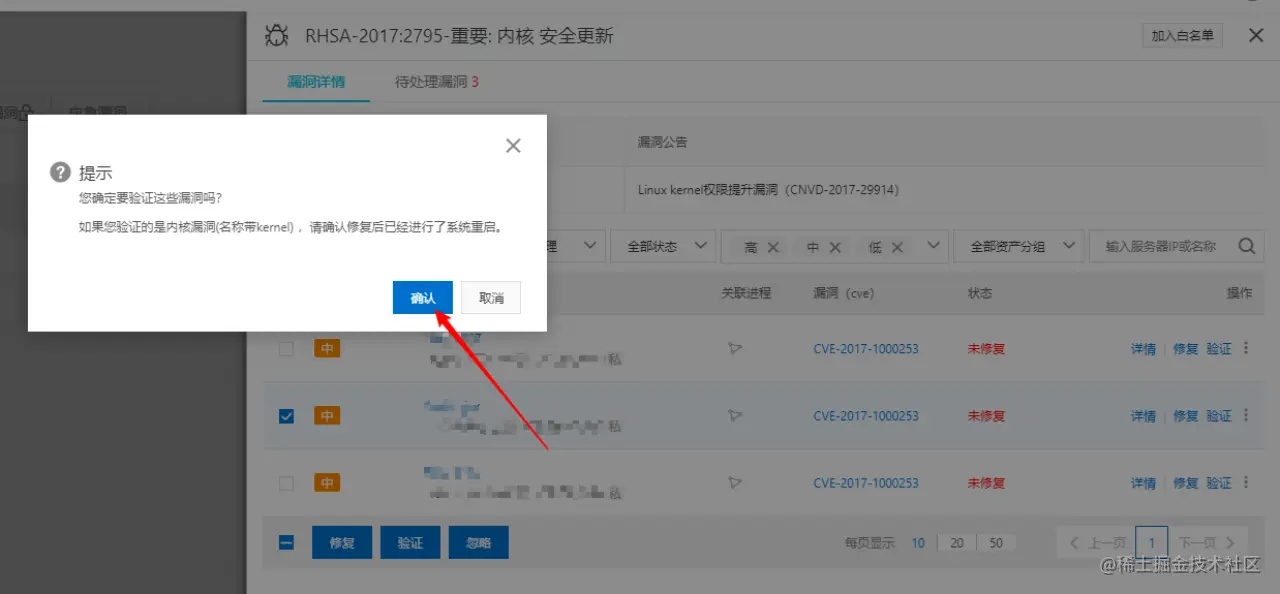
Task: Click the blue 验证 batch button
Action: (x=410, y=543)
